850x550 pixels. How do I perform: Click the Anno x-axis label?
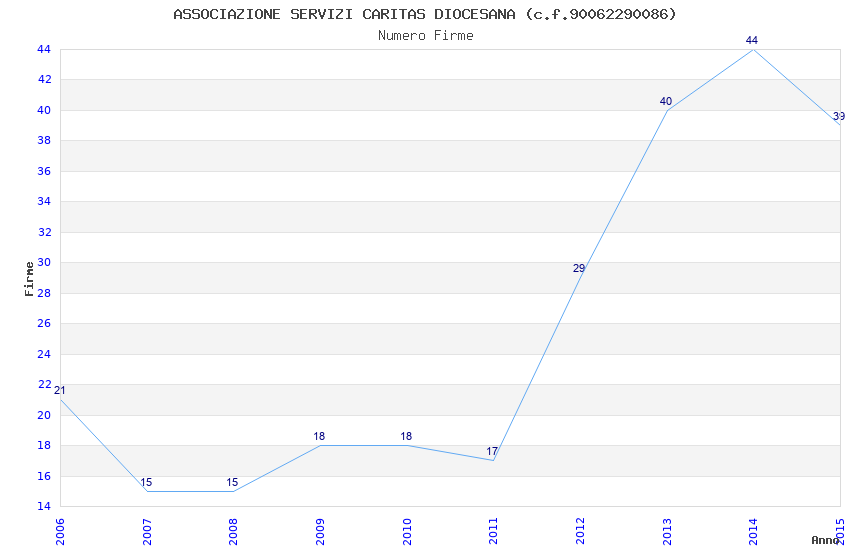(x=825, y=540)
